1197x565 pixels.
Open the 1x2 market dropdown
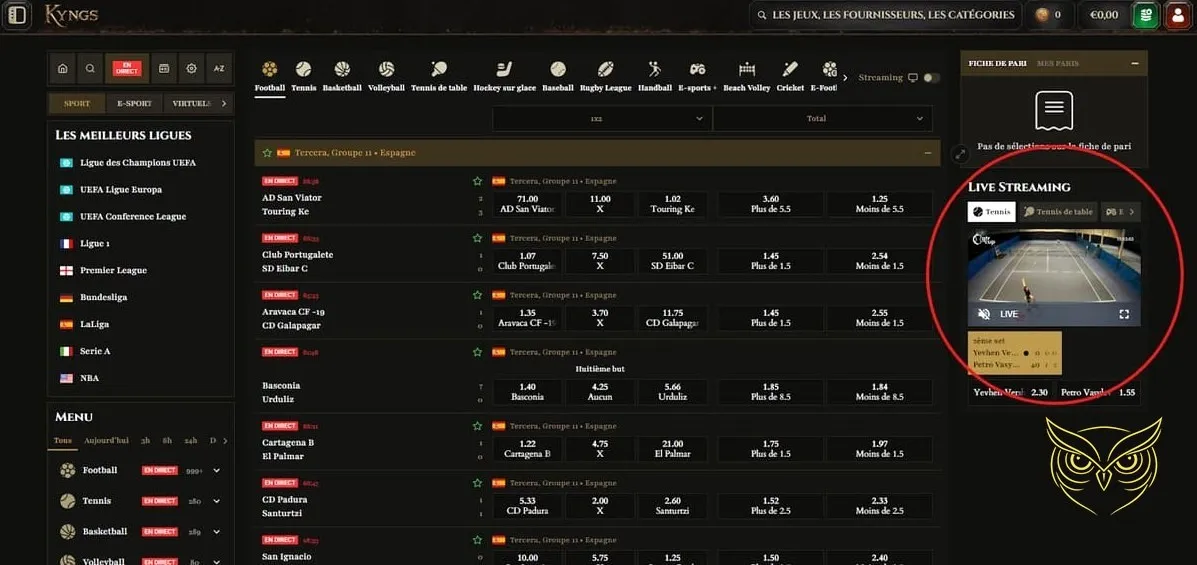602,118
